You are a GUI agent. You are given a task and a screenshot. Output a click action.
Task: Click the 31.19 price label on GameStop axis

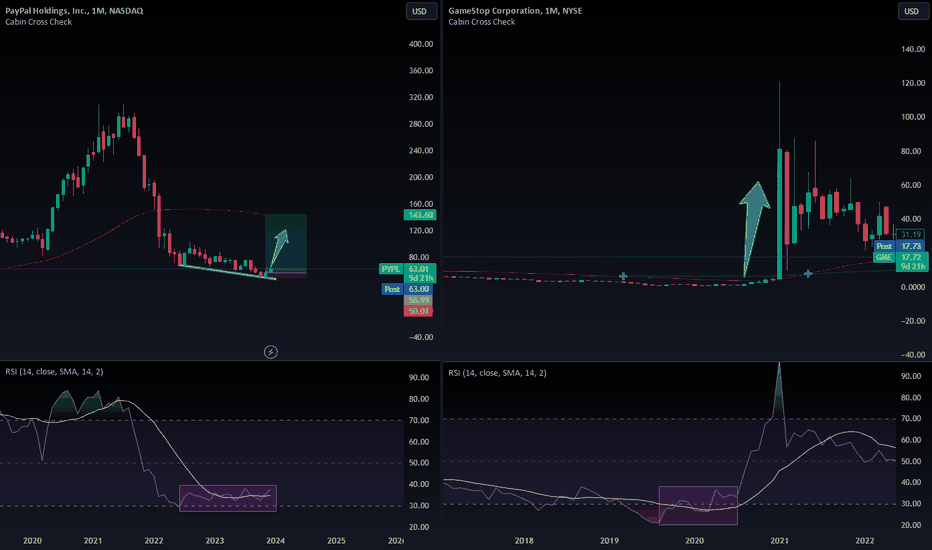tap(911, 235)
